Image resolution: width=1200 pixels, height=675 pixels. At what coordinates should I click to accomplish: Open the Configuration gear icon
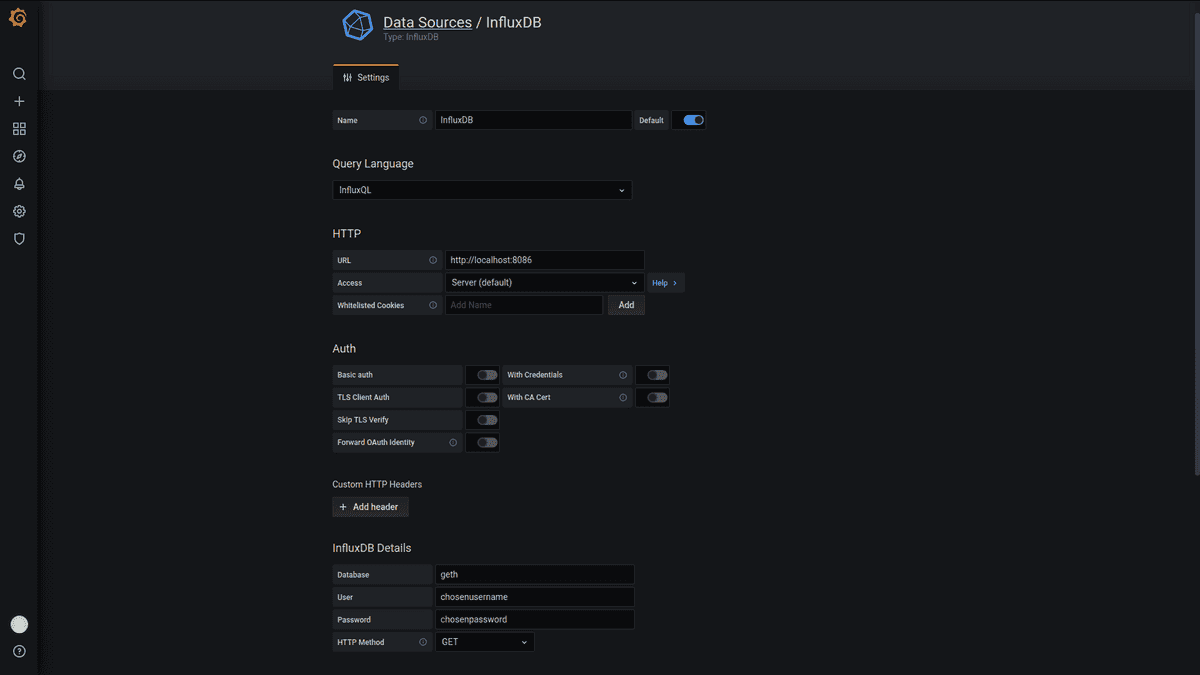[18, 211]
